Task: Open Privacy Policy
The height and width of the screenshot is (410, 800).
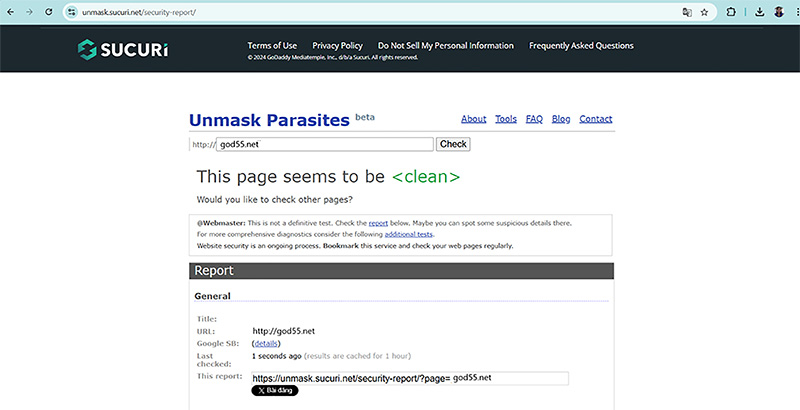Action: [337, 45]
